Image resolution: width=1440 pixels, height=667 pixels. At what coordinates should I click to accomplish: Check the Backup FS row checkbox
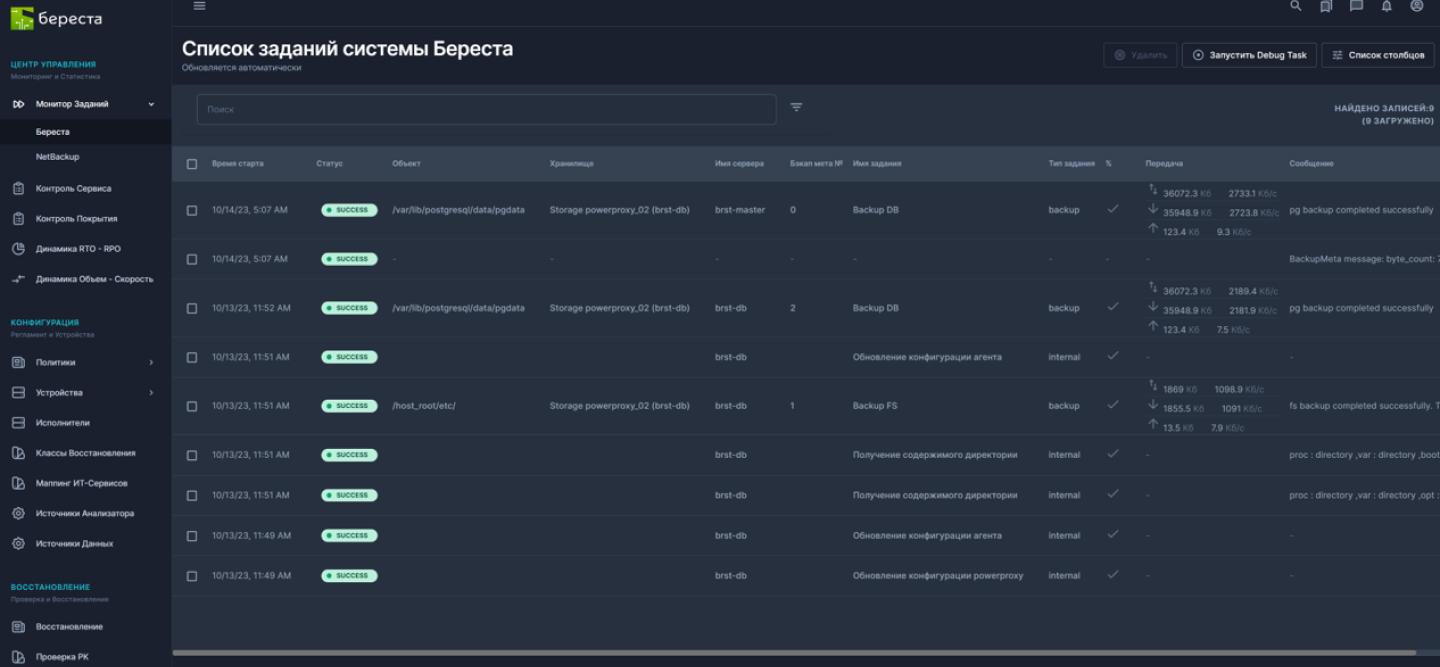click(x=192, y=406)
